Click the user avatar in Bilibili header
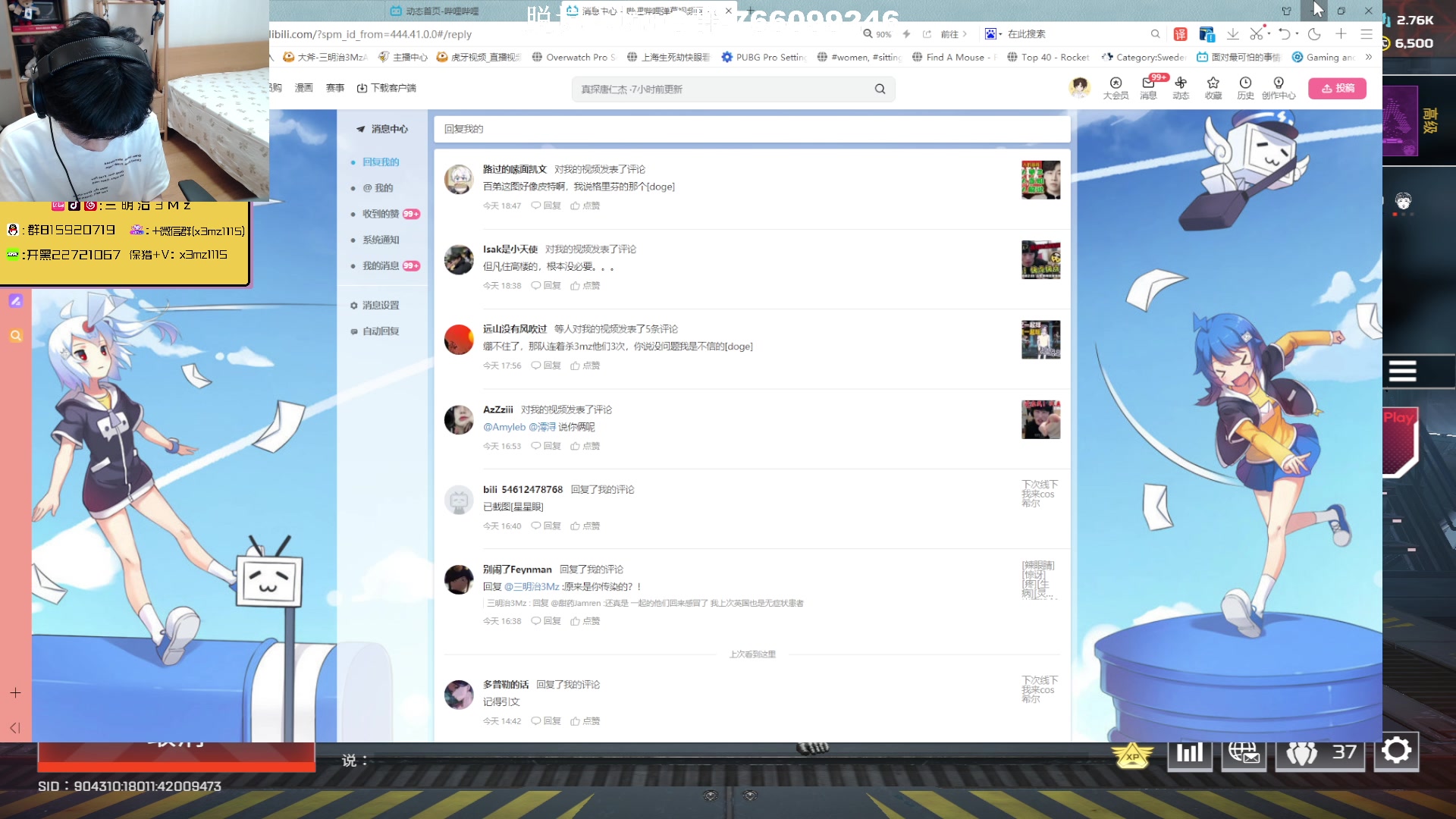This screenshot has width=1456, height=819. [x=1080, y=87]
